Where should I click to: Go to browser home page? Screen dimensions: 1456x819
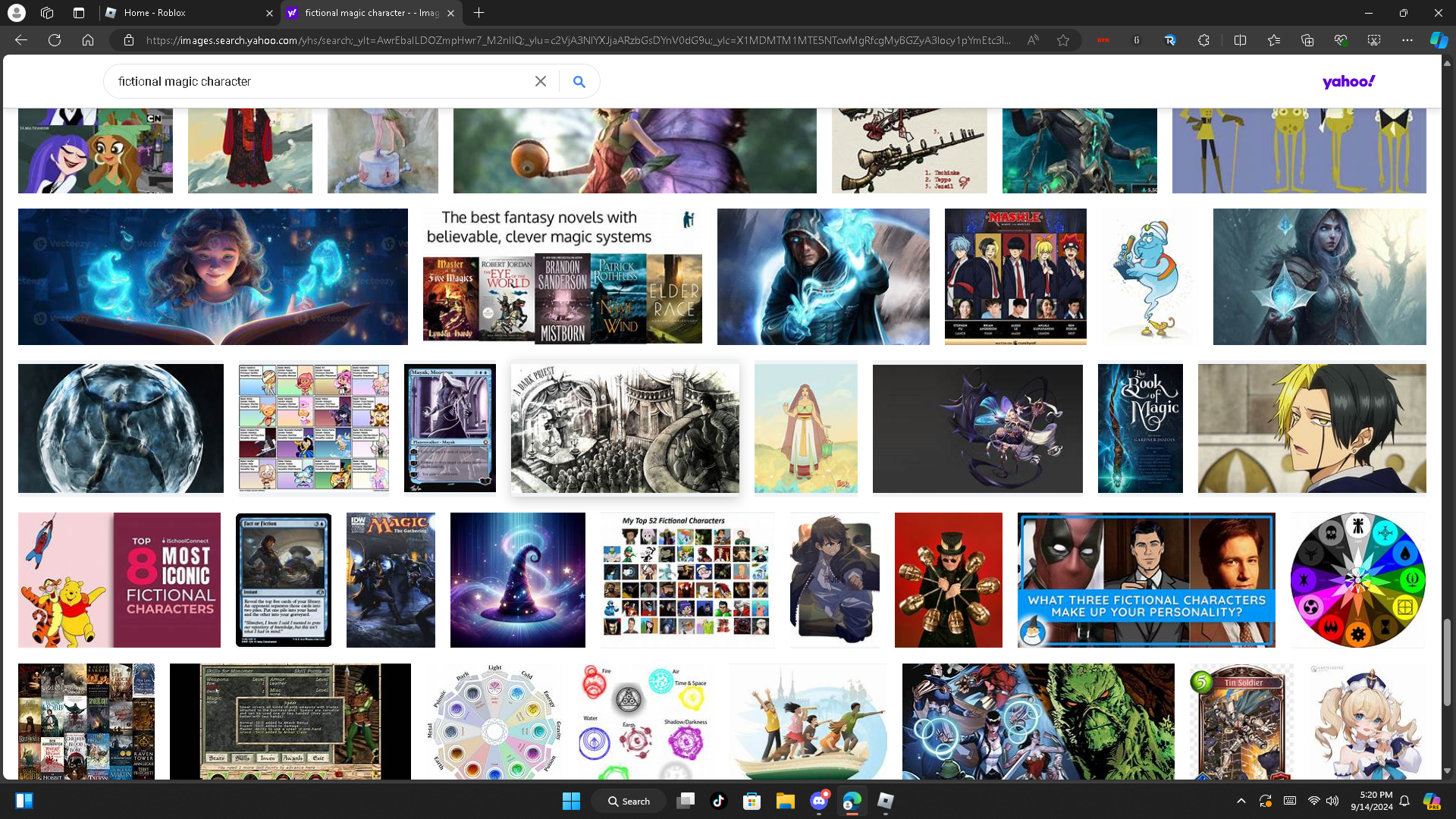[x=88, y=40]
